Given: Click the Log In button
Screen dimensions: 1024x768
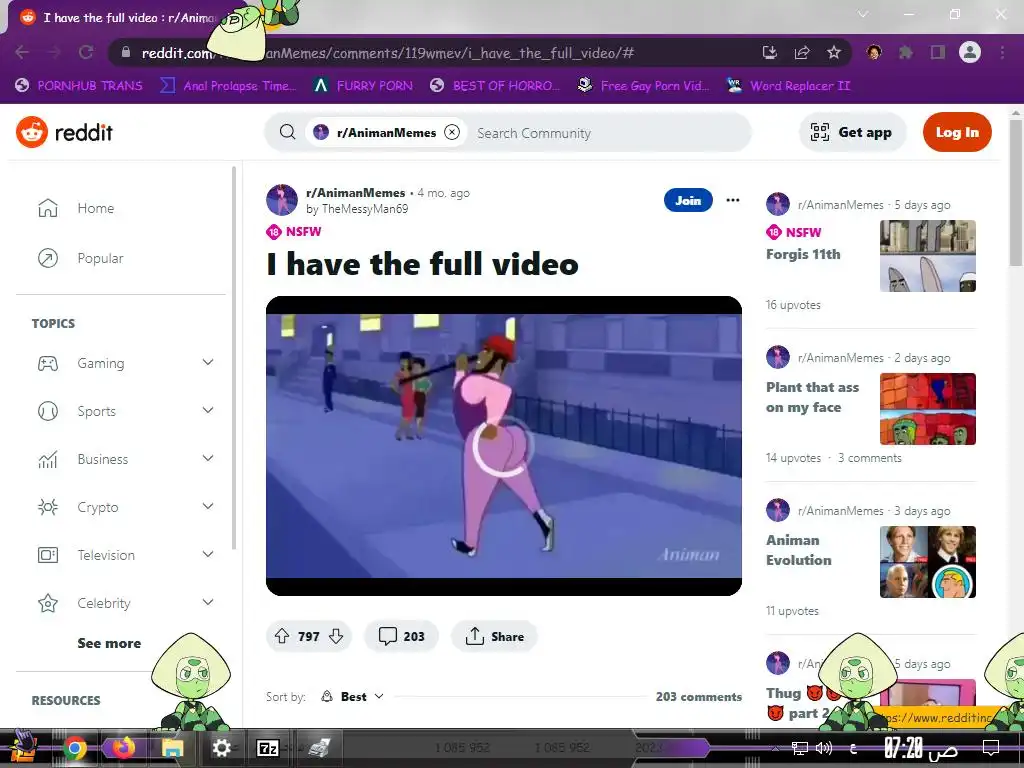Looking at the screenshot, I should (957, 132).
